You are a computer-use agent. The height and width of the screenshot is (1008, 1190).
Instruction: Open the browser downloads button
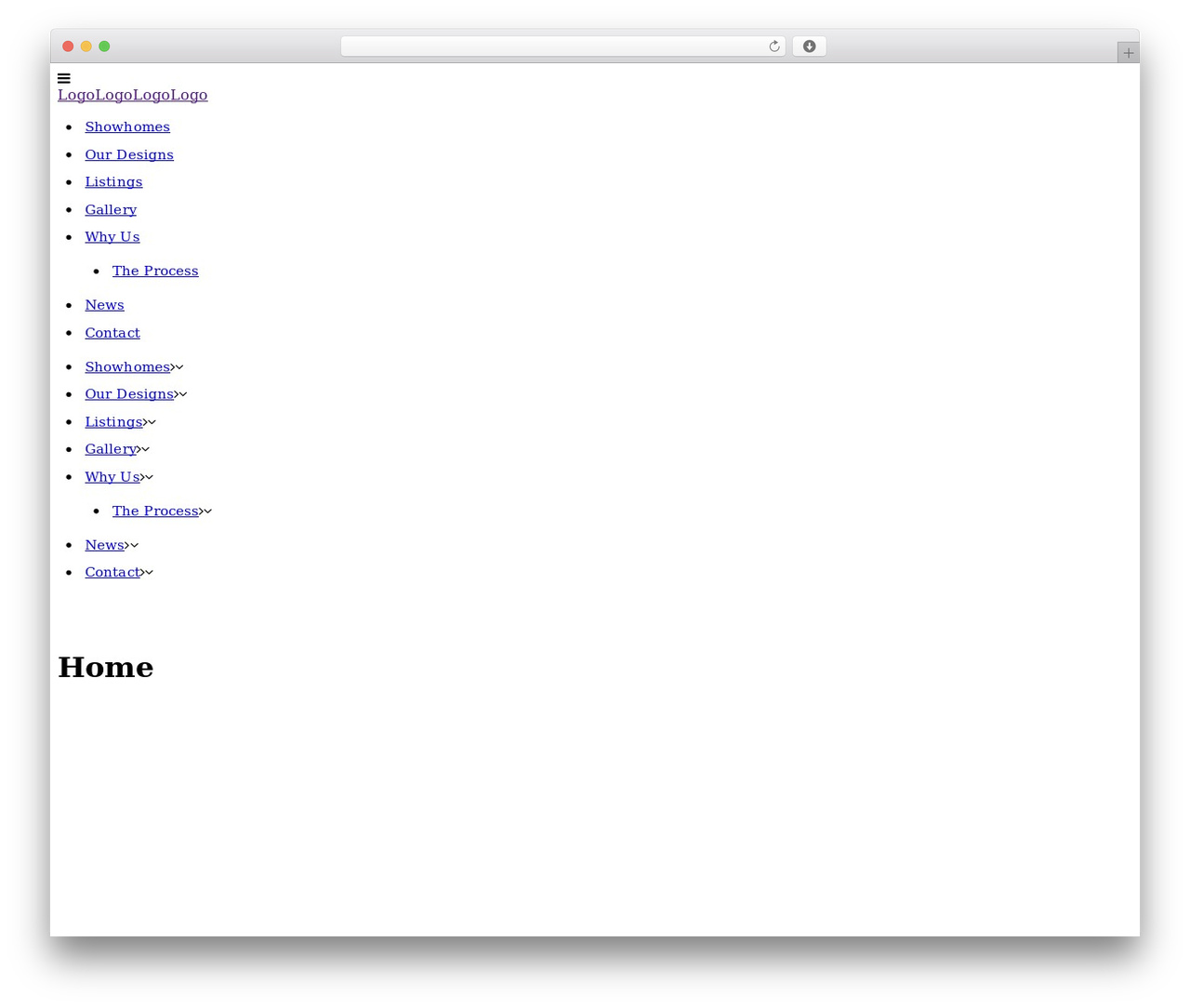[x=809, y=46]
